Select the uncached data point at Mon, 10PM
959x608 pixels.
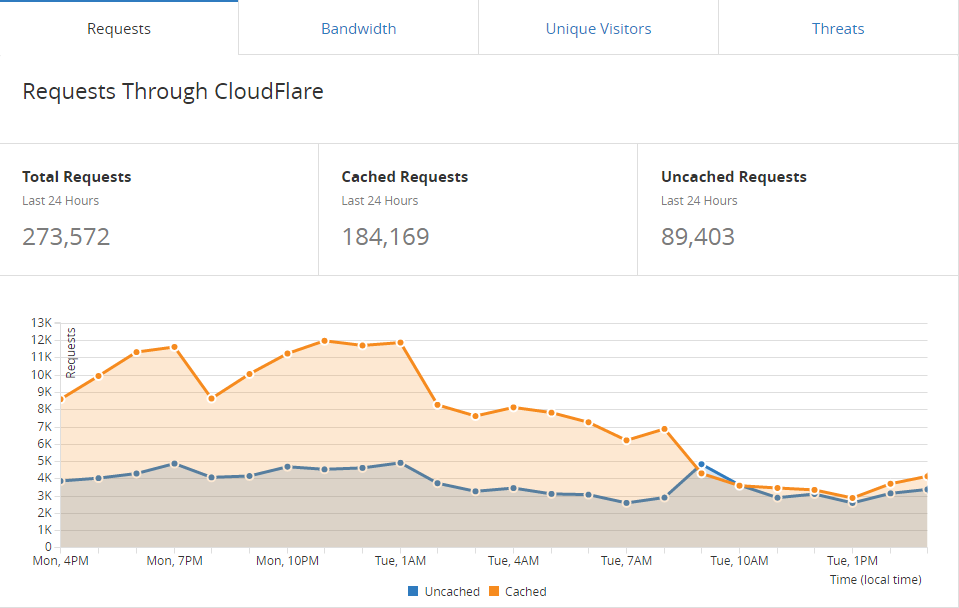pos(287,467)
